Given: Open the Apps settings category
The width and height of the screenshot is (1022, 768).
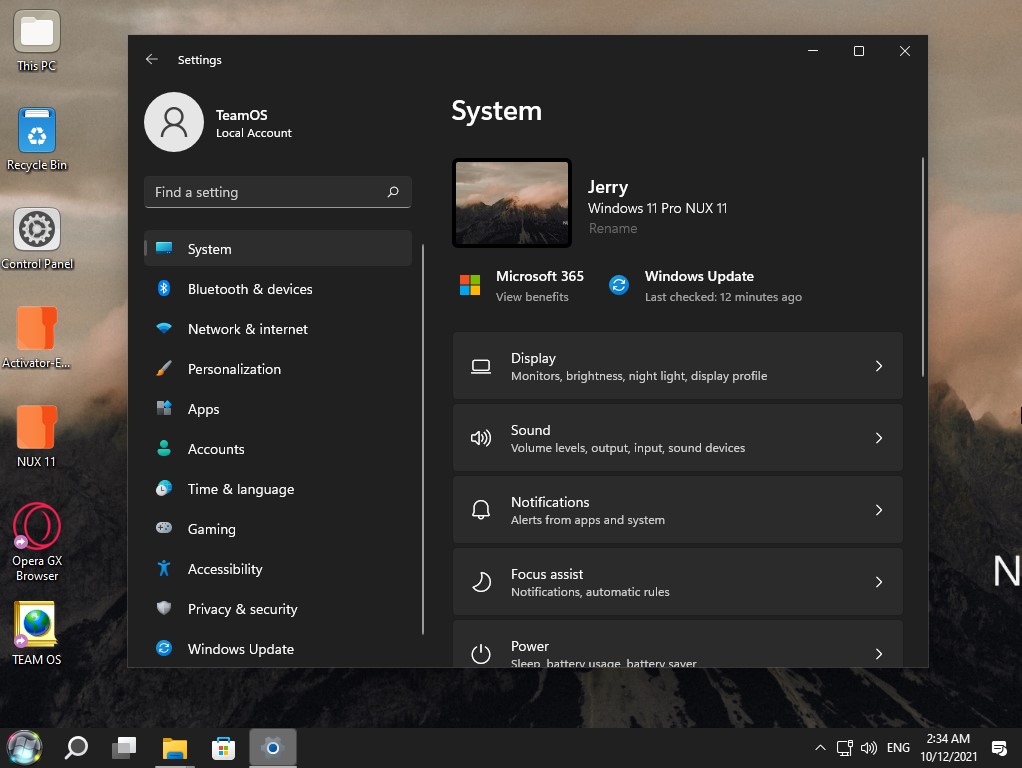Looking at the screenshot, I should pyautogui.click(x=278, y=409).
